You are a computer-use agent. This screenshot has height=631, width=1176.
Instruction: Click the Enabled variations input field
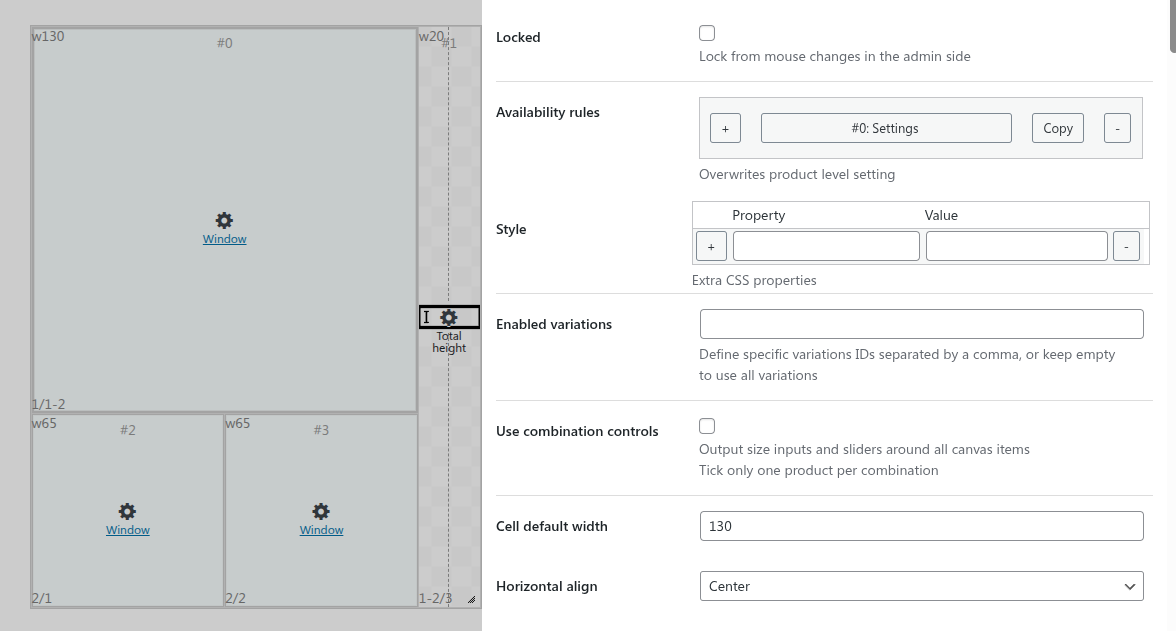pyautogui.click(x=921, y=324)
